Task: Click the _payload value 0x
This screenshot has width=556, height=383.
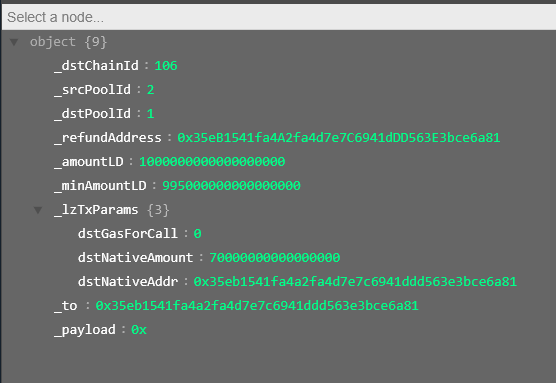Action: [139, 330]
